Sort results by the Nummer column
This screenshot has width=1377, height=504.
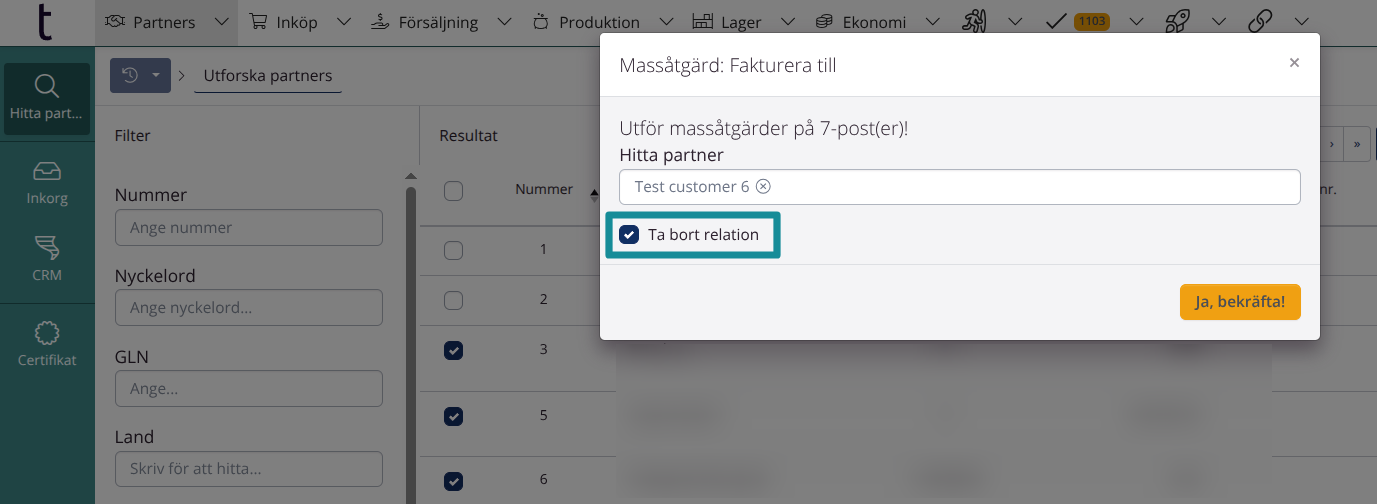click(x=556, y=190)
